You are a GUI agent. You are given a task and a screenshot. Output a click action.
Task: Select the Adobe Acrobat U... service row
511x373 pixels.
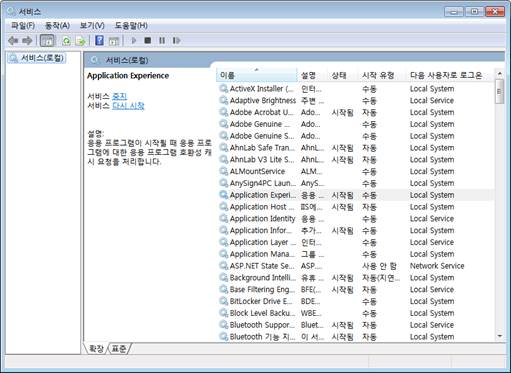coord(355,112)
